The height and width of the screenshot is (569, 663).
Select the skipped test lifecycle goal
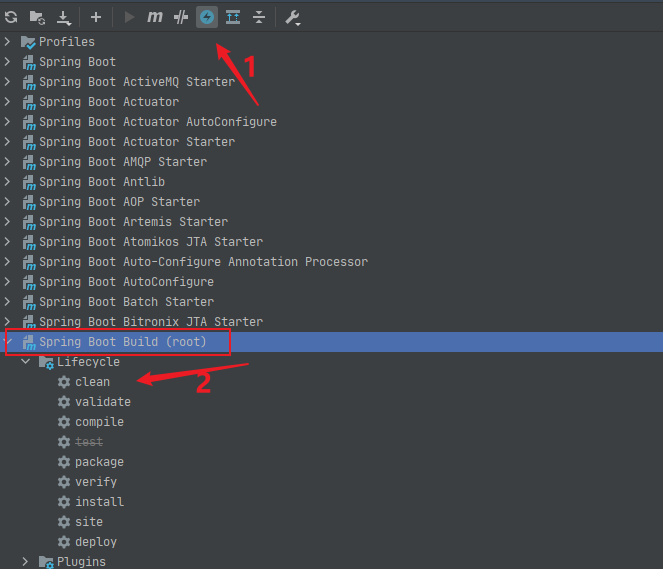89,442
